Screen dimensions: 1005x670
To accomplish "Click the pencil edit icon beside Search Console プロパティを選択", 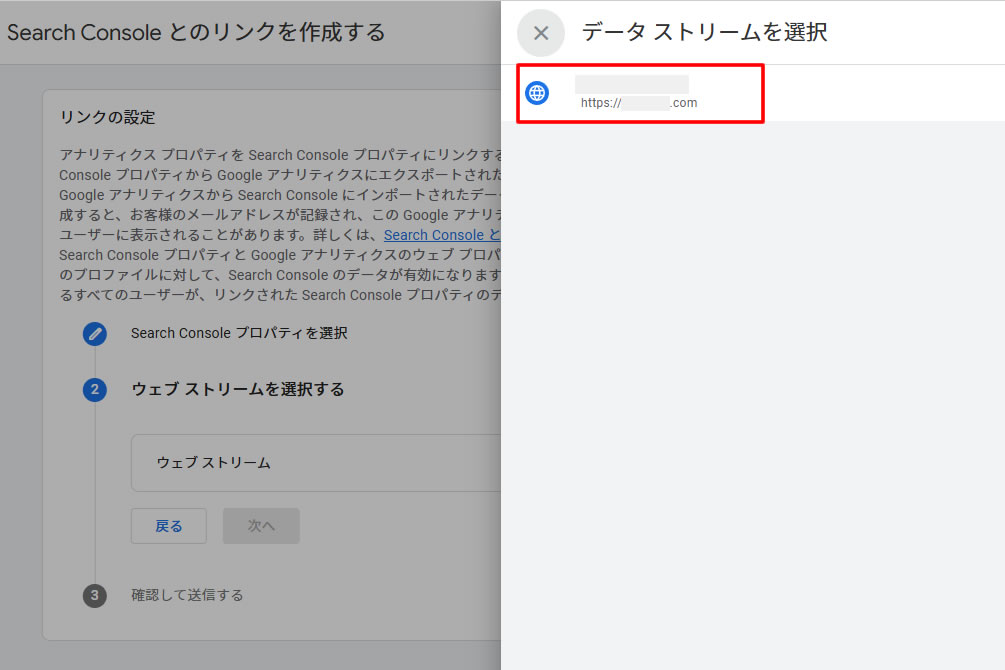I will tap(94, 333).
